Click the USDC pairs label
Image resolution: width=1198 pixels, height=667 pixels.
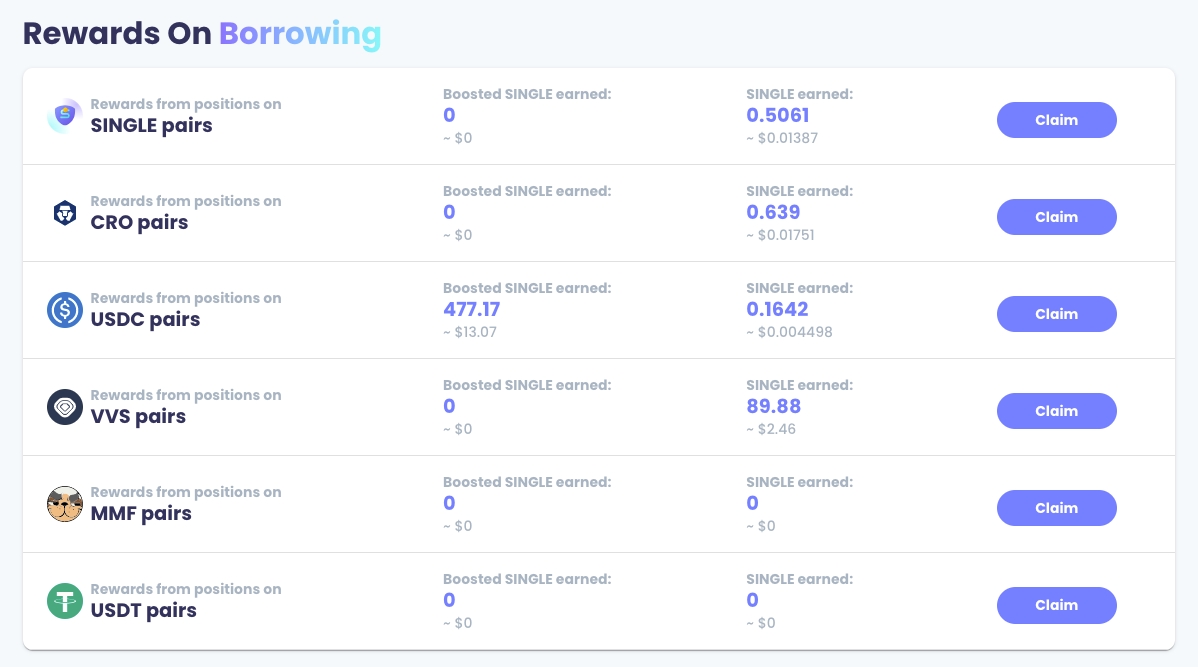pyautogui.click(x=145, y=320)
